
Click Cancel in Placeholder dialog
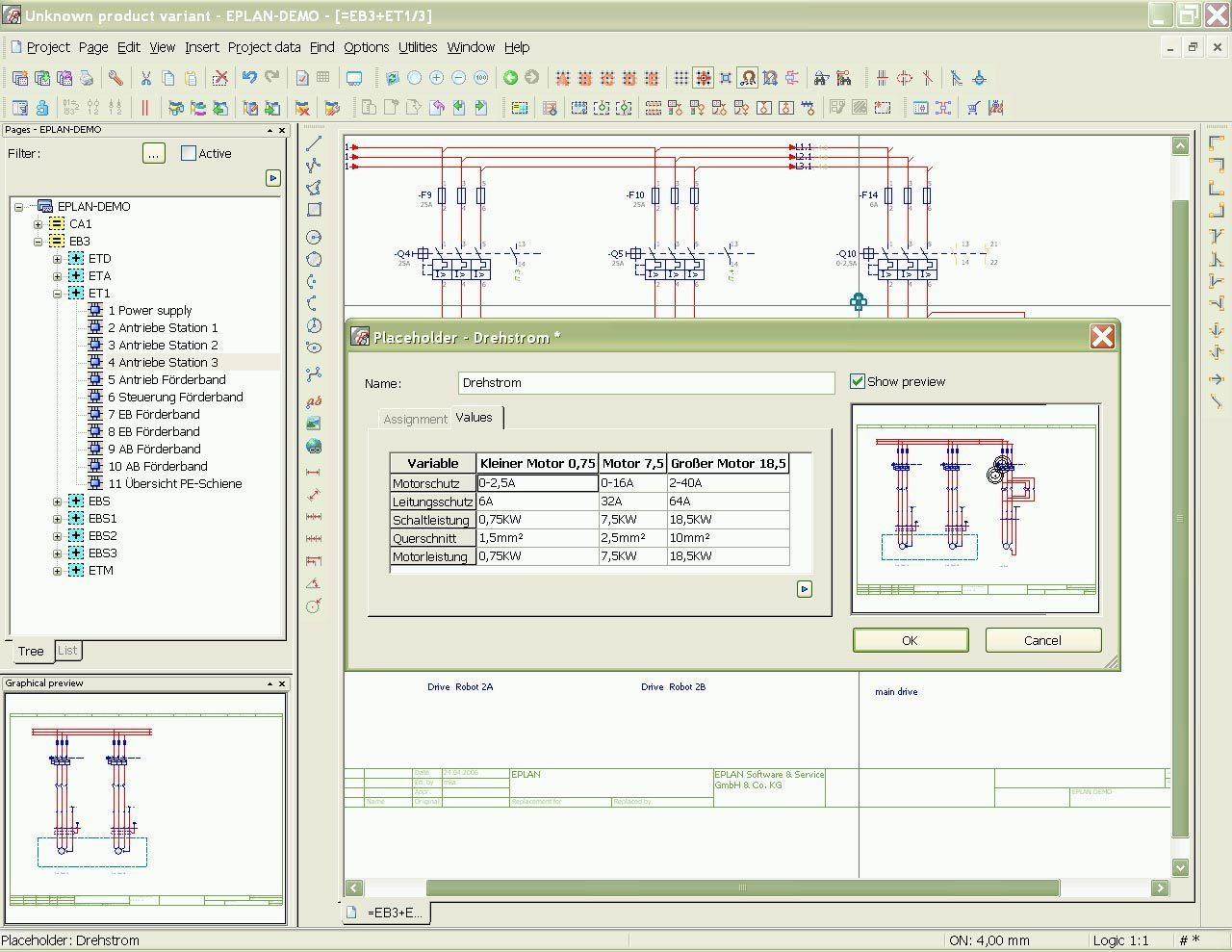click(x=1042, y=640)
